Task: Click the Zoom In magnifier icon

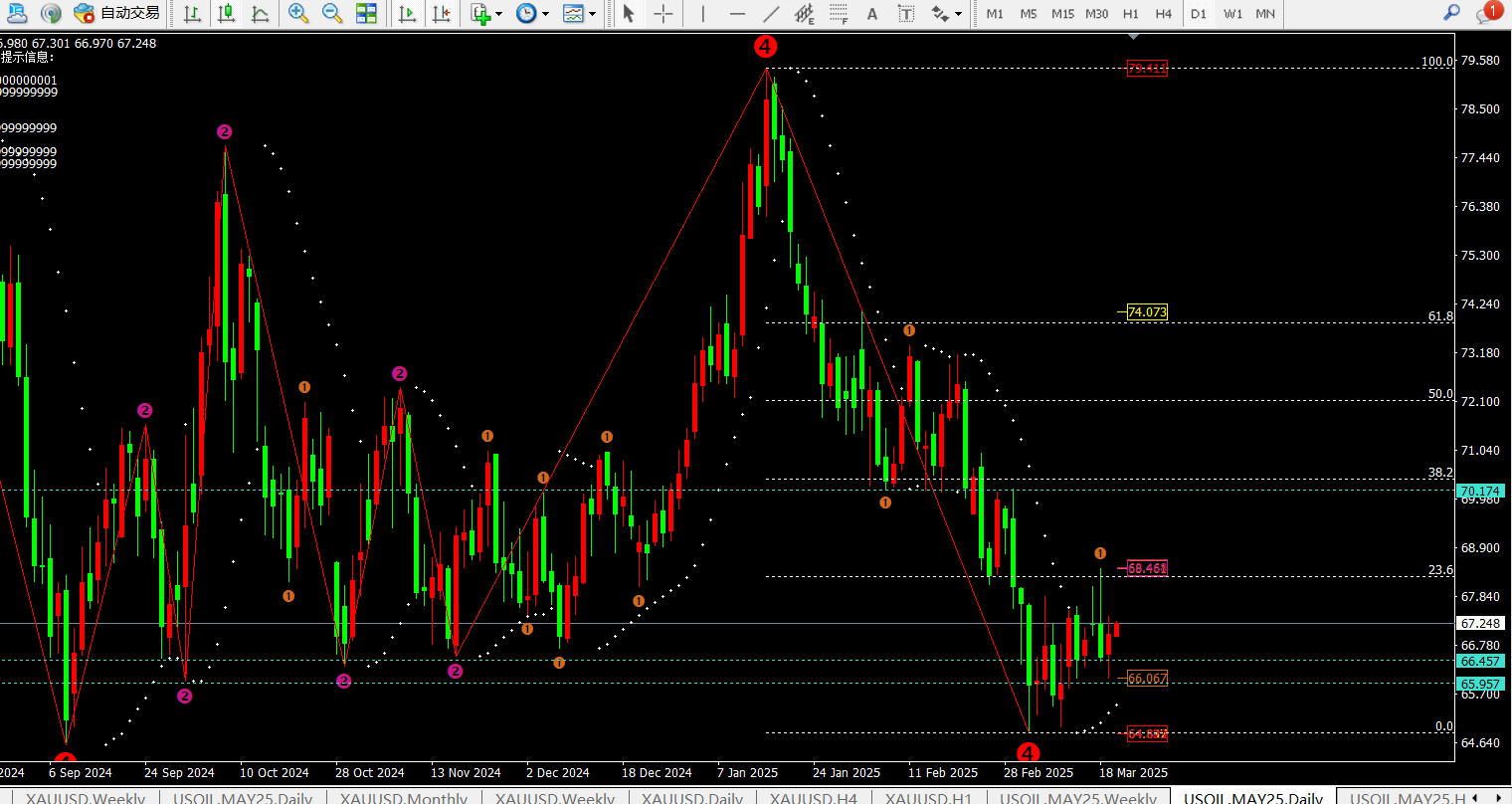Action: pos(297,14)
